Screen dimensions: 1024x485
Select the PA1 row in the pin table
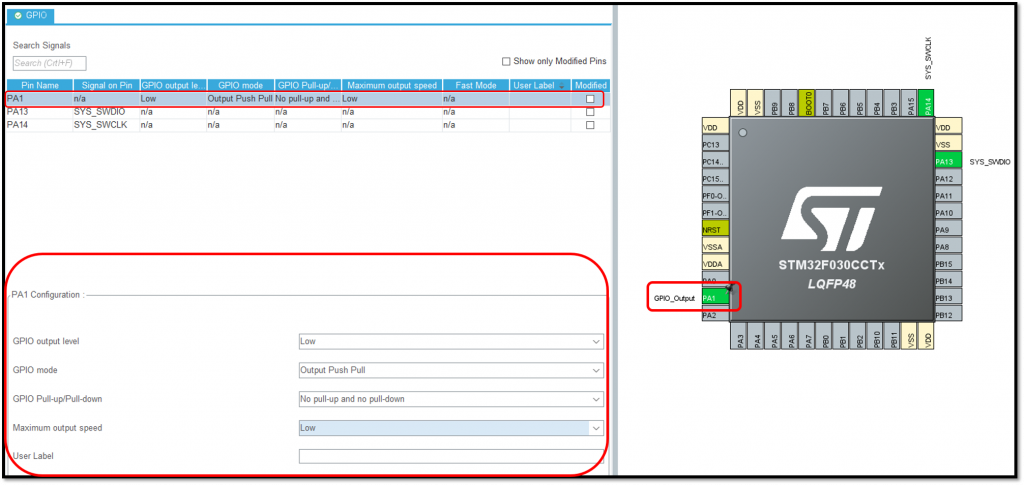pyautogui.click(x=308, y=99)
